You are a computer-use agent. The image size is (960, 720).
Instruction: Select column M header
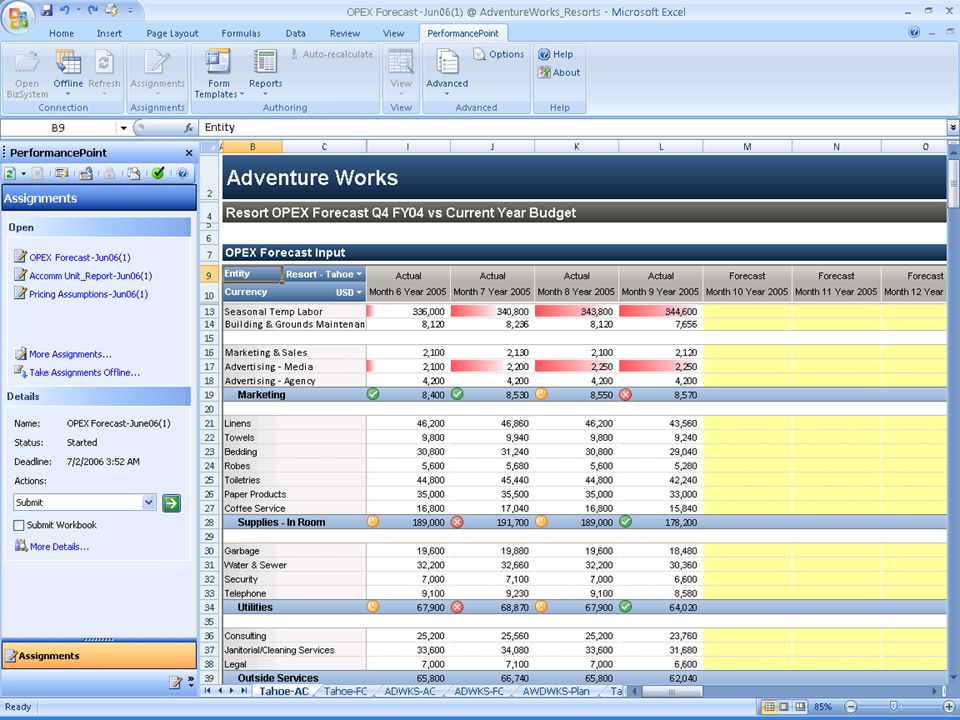pyautogui.click(x=748, y=147)
